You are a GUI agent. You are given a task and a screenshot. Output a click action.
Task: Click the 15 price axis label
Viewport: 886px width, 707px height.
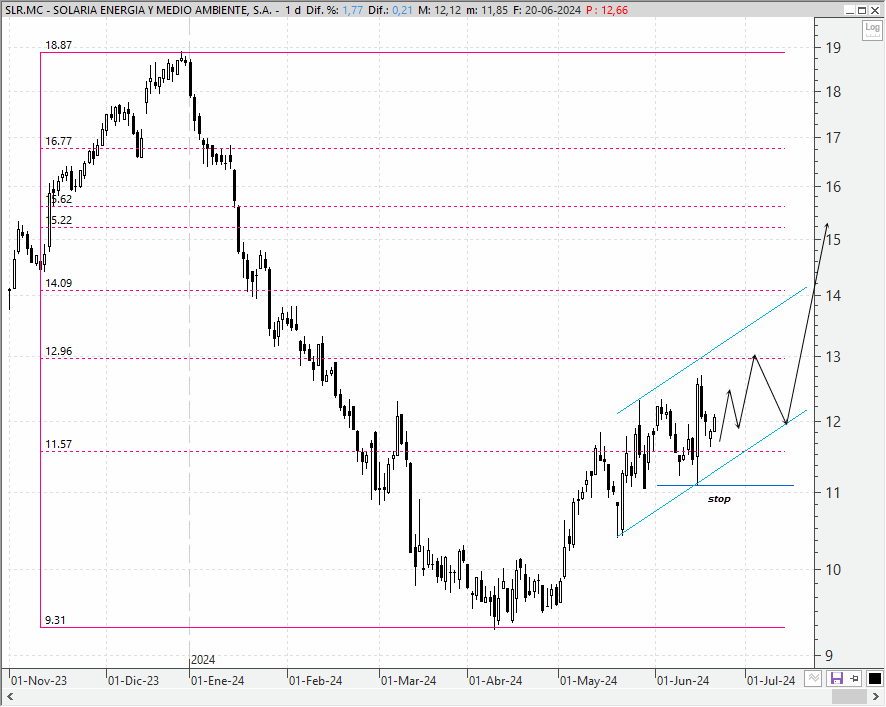click(833, 240)
